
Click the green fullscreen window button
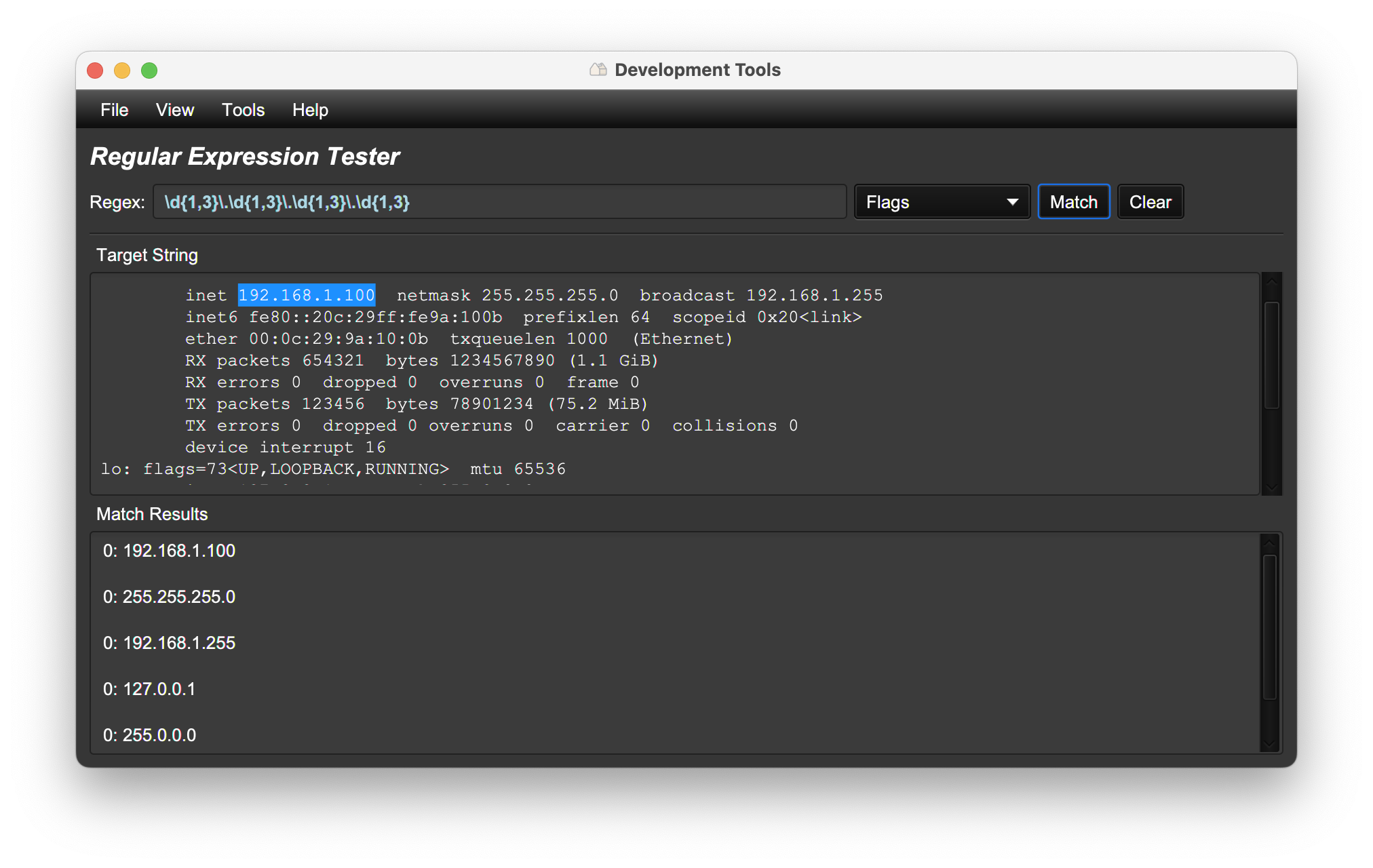click(149, 71)
